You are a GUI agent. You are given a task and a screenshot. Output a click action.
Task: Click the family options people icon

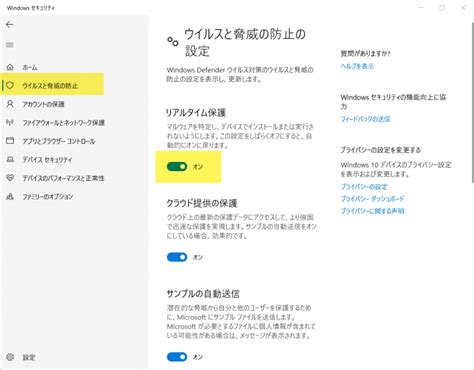[x=10, y=196]
